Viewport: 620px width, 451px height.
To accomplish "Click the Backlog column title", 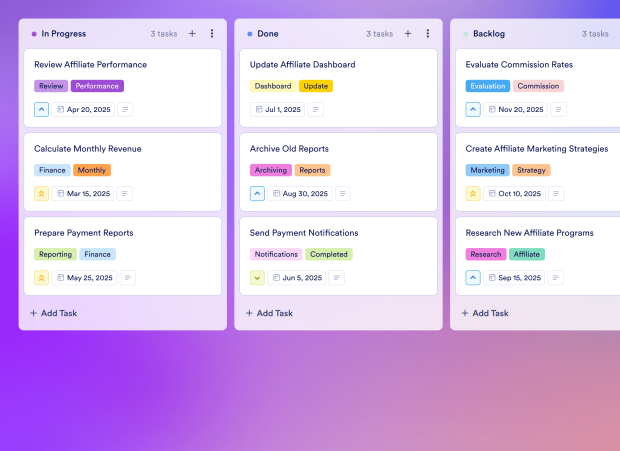I will [x=489, y=34].
